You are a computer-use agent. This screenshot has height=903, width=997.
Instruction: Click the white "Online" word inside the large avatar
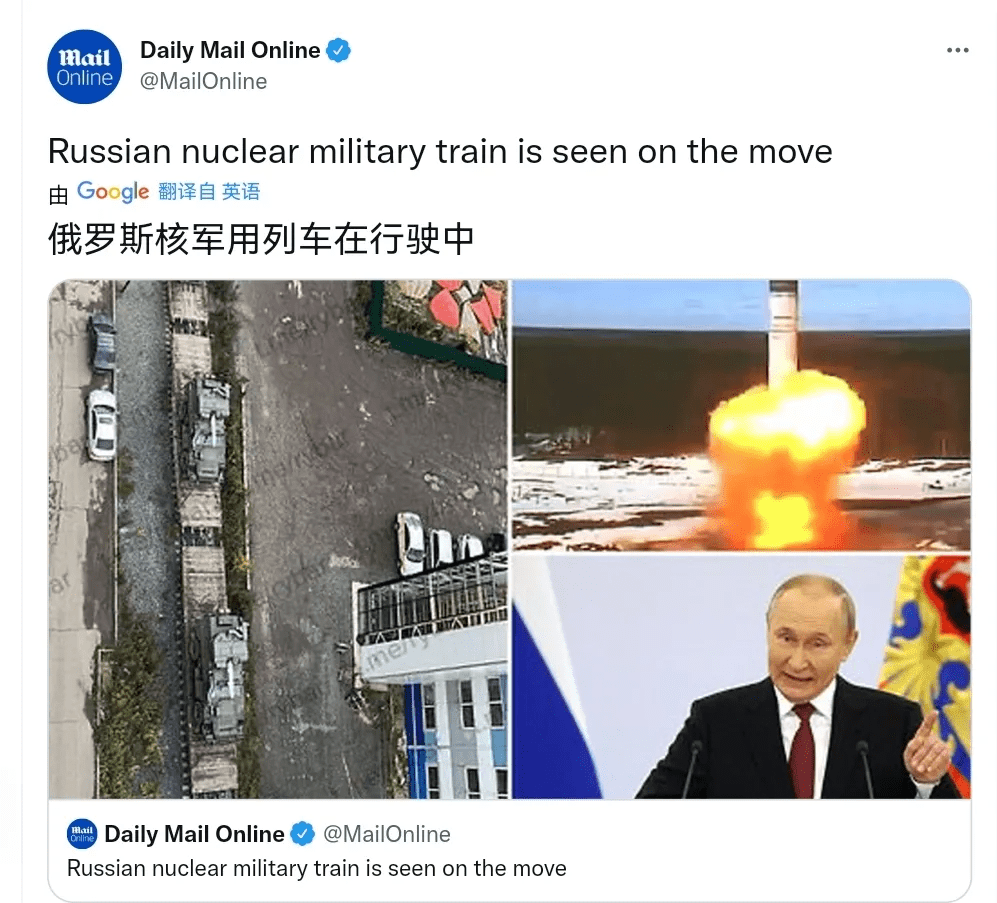point(85,78)
